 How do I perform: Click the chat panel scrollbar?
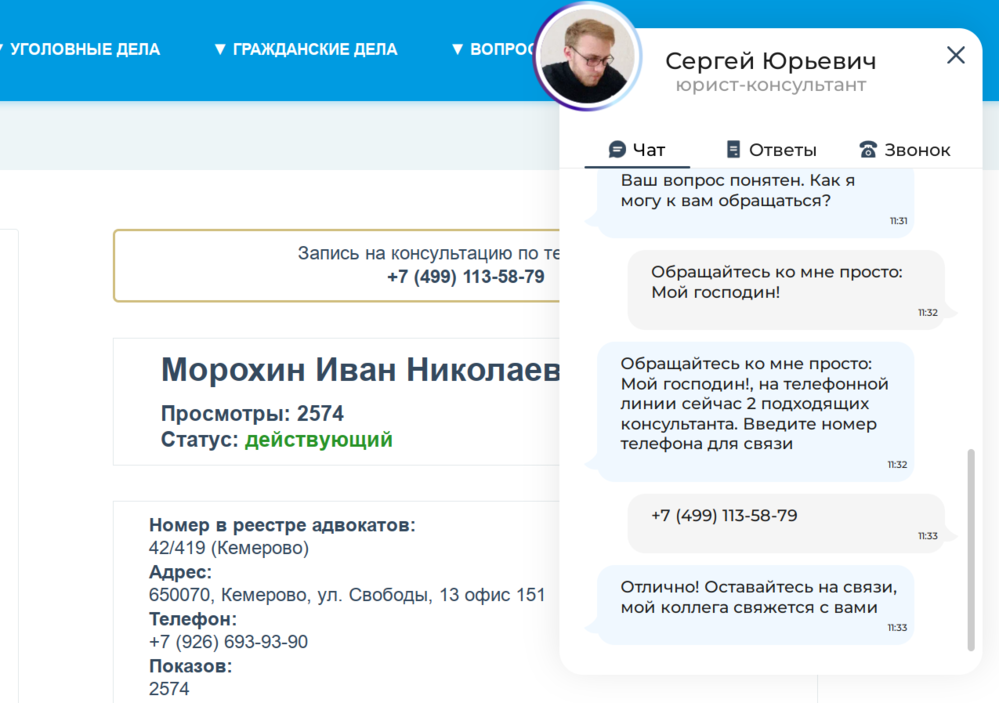pyautogui.click(x=969, y=548)
